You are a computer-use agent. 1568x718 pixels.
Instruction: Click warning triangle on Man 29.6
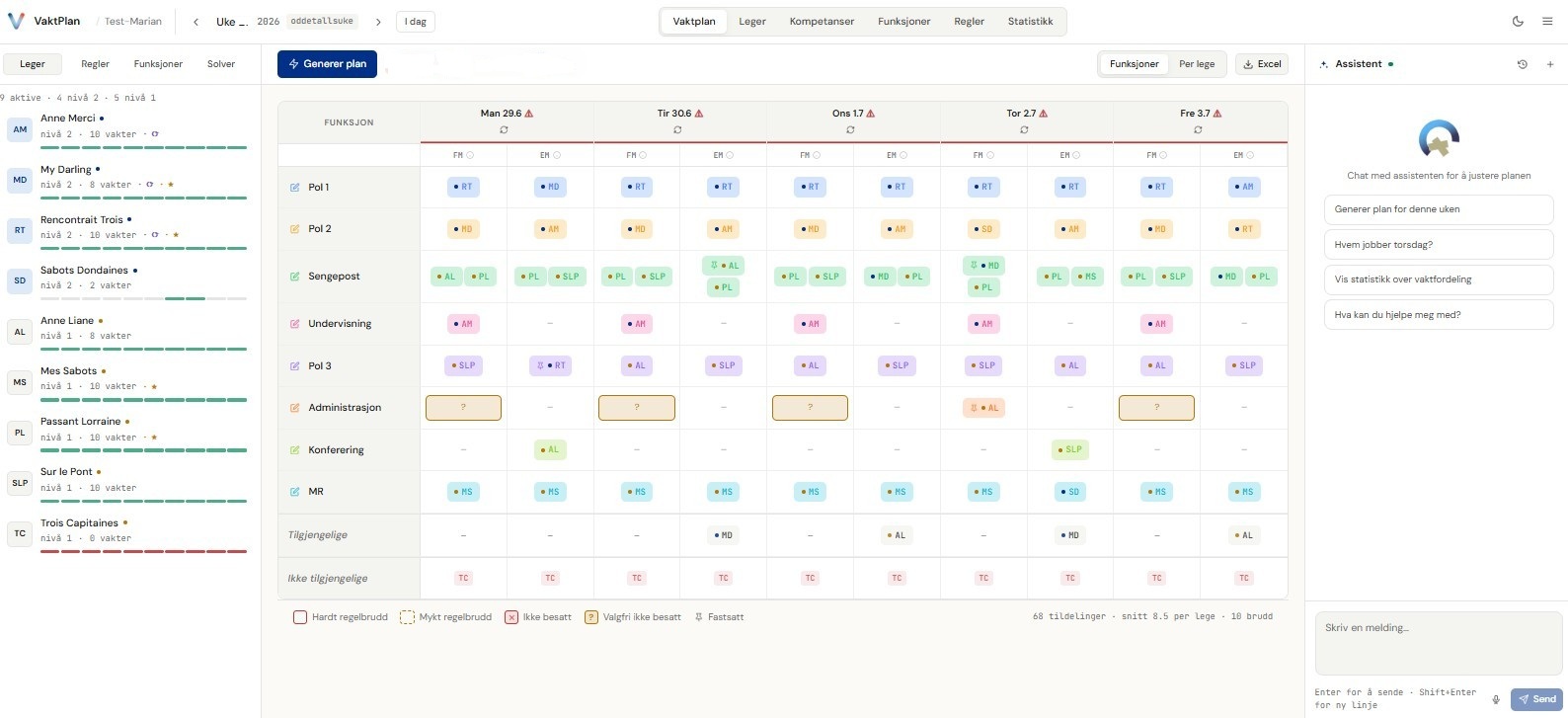tap(529, 114)
